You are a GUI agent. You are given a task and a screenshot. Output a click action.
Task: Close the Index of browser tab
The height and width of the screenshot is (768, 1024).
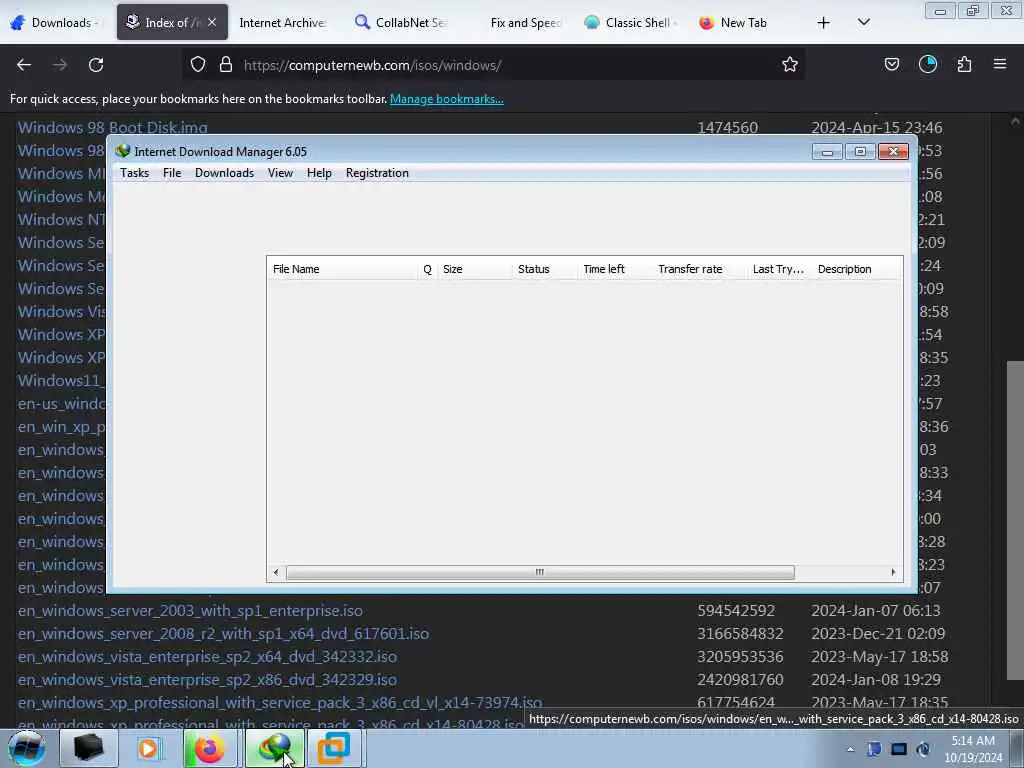tap(212, 22)
